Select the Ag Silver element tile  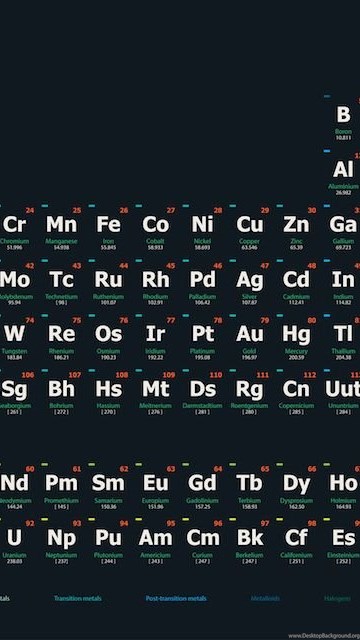tap(249, 284)
